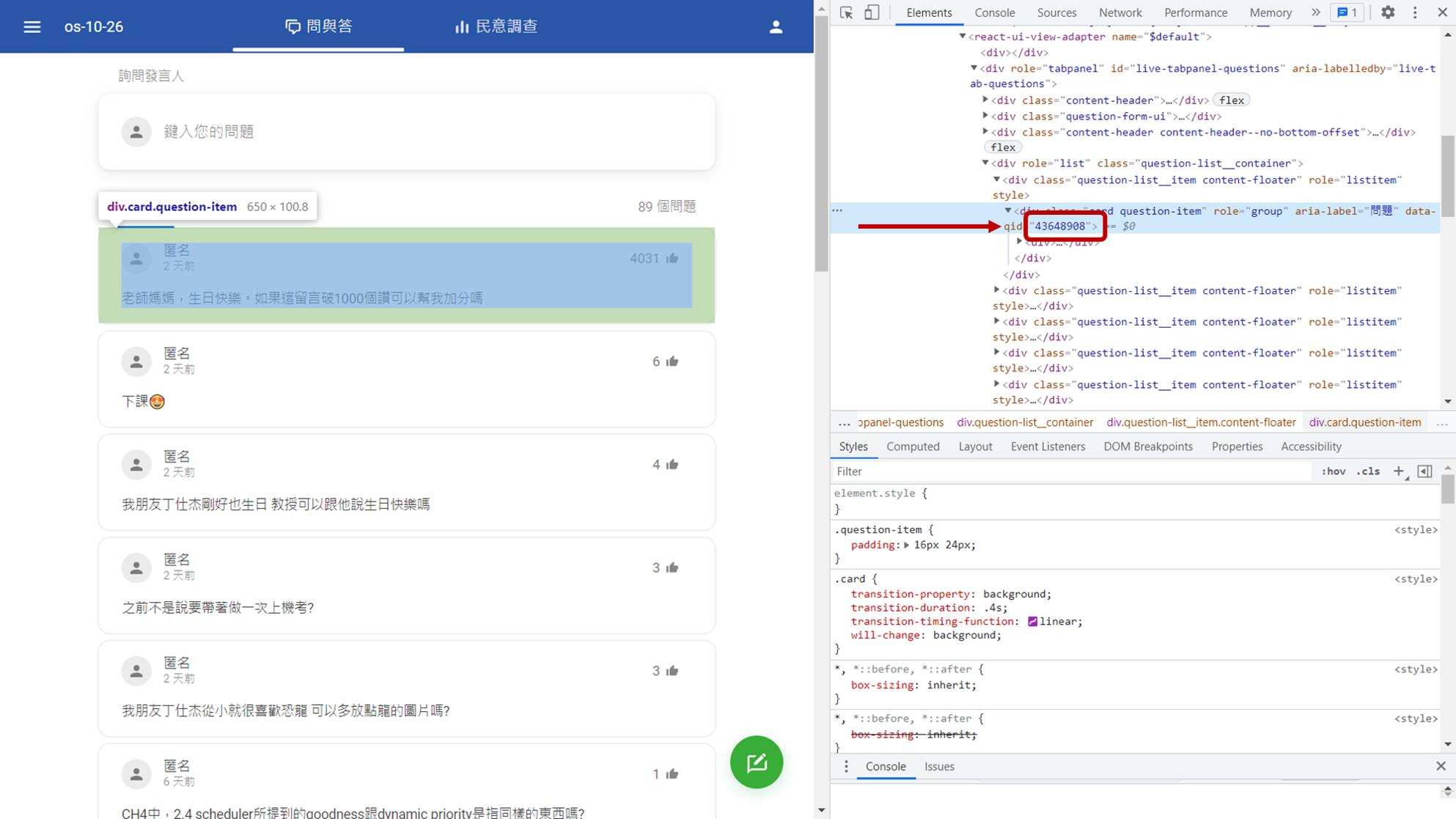Image resolution: width=1456 pixels, height=819 pixels.
Task: Open the Network tab in DevTools
Action: pyautogui.click(x=1119, y=12)
